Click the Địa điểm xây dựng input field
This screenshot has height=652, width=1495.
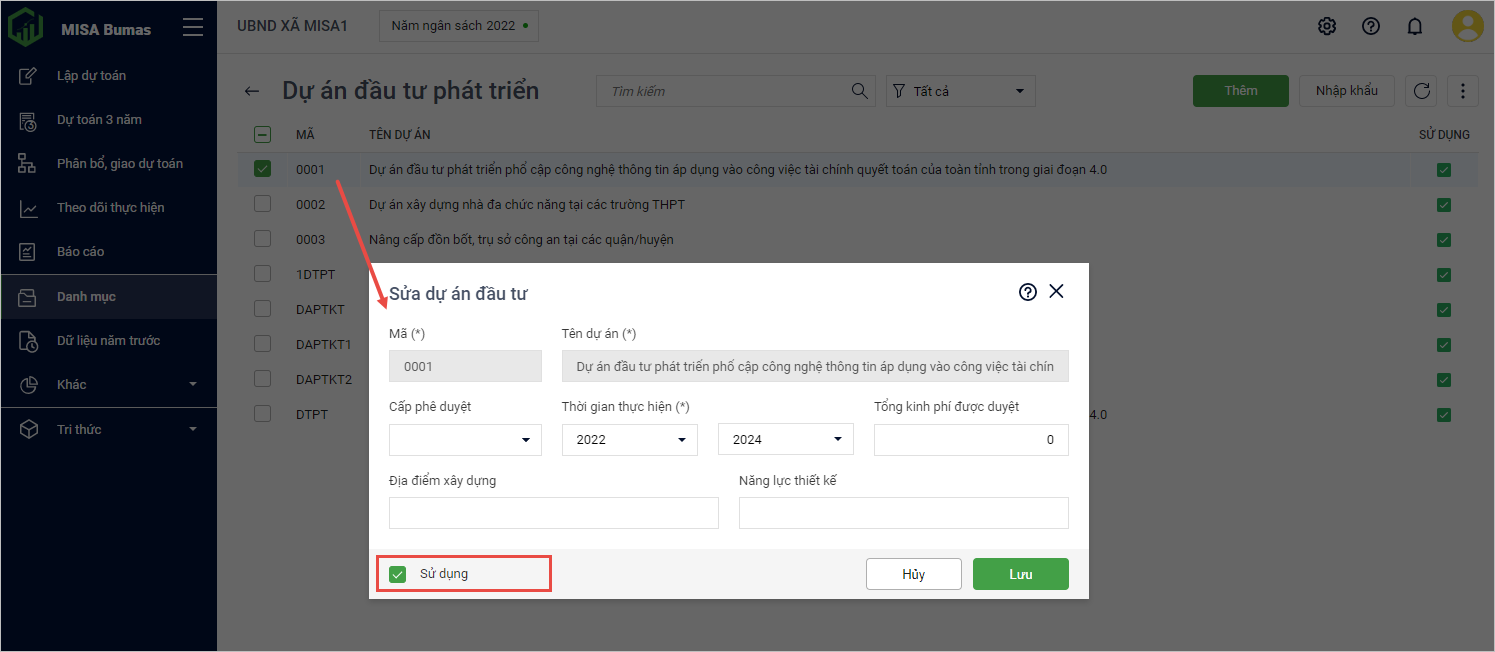click(x=553, y=513)
